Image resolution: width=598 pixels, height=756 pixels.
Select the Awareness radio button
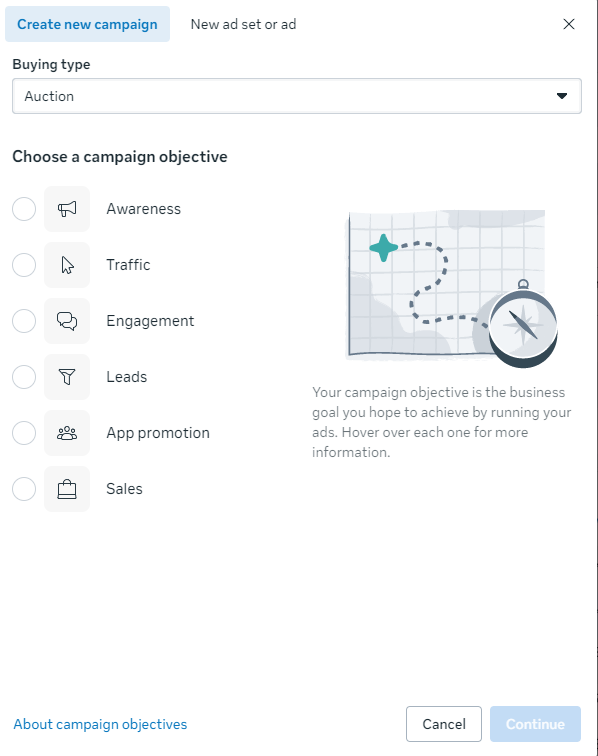click(24, 209)
